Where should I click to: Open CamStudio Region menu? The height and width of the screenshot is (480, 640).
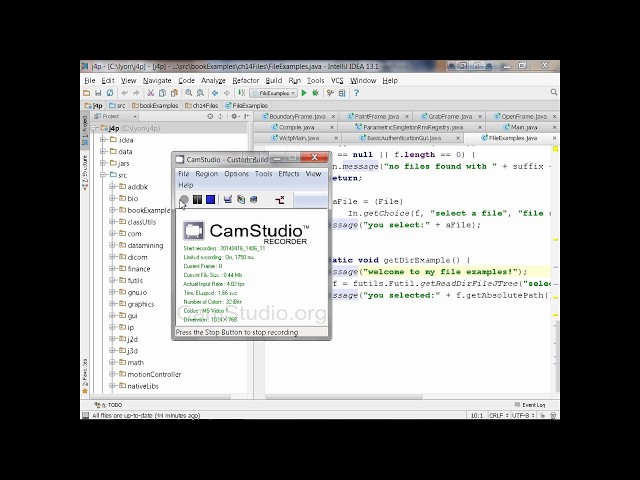click(x=207, y=173)
